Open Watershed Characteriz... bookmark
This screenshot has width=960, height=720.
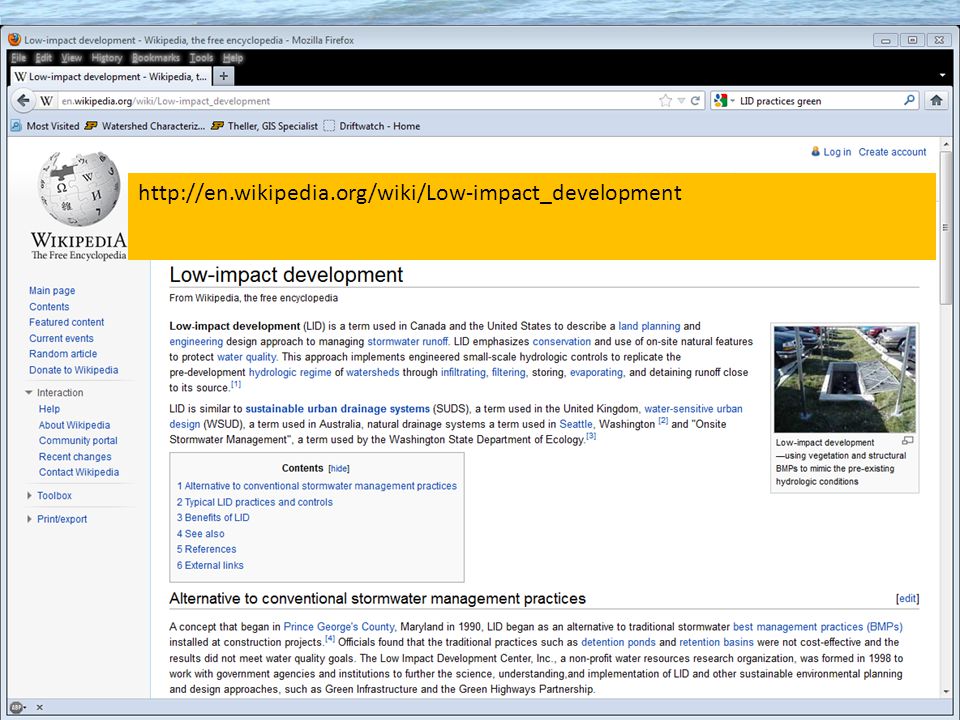[x=145, y=126]
